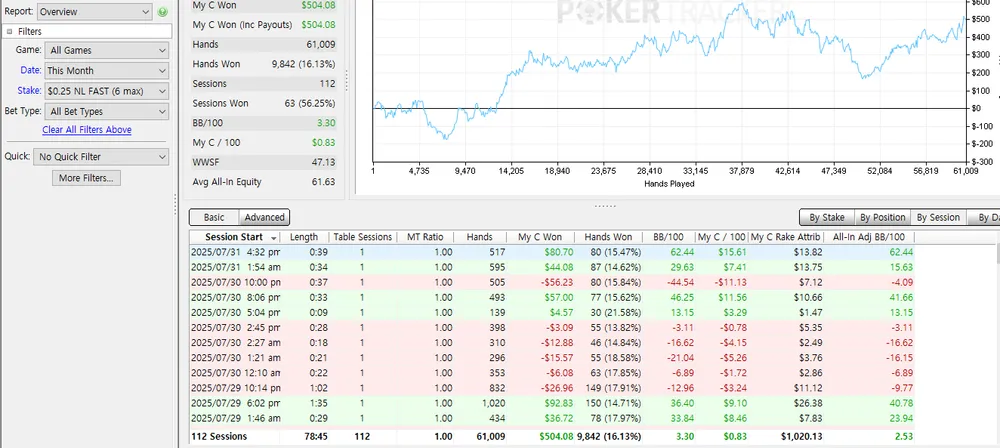
Task: Sort by Session Start column header
Action: (x=235, y=237)
